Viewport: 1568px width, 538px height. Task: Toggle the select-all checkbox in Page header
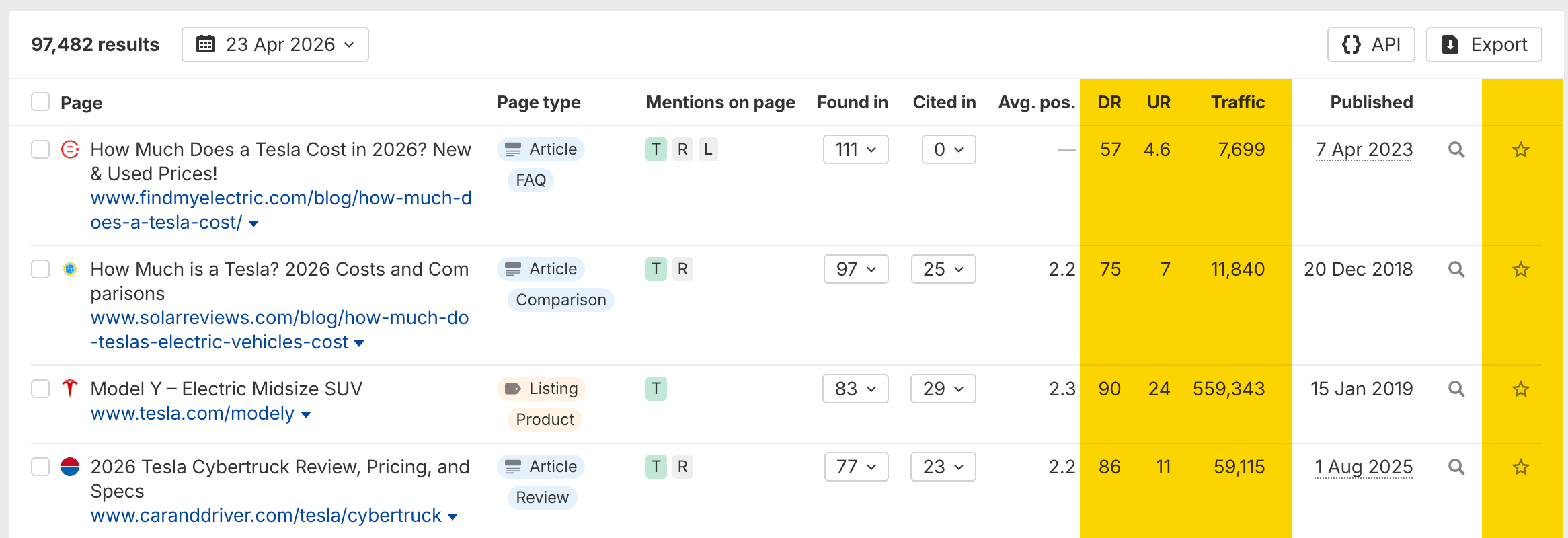click(40, 102)
